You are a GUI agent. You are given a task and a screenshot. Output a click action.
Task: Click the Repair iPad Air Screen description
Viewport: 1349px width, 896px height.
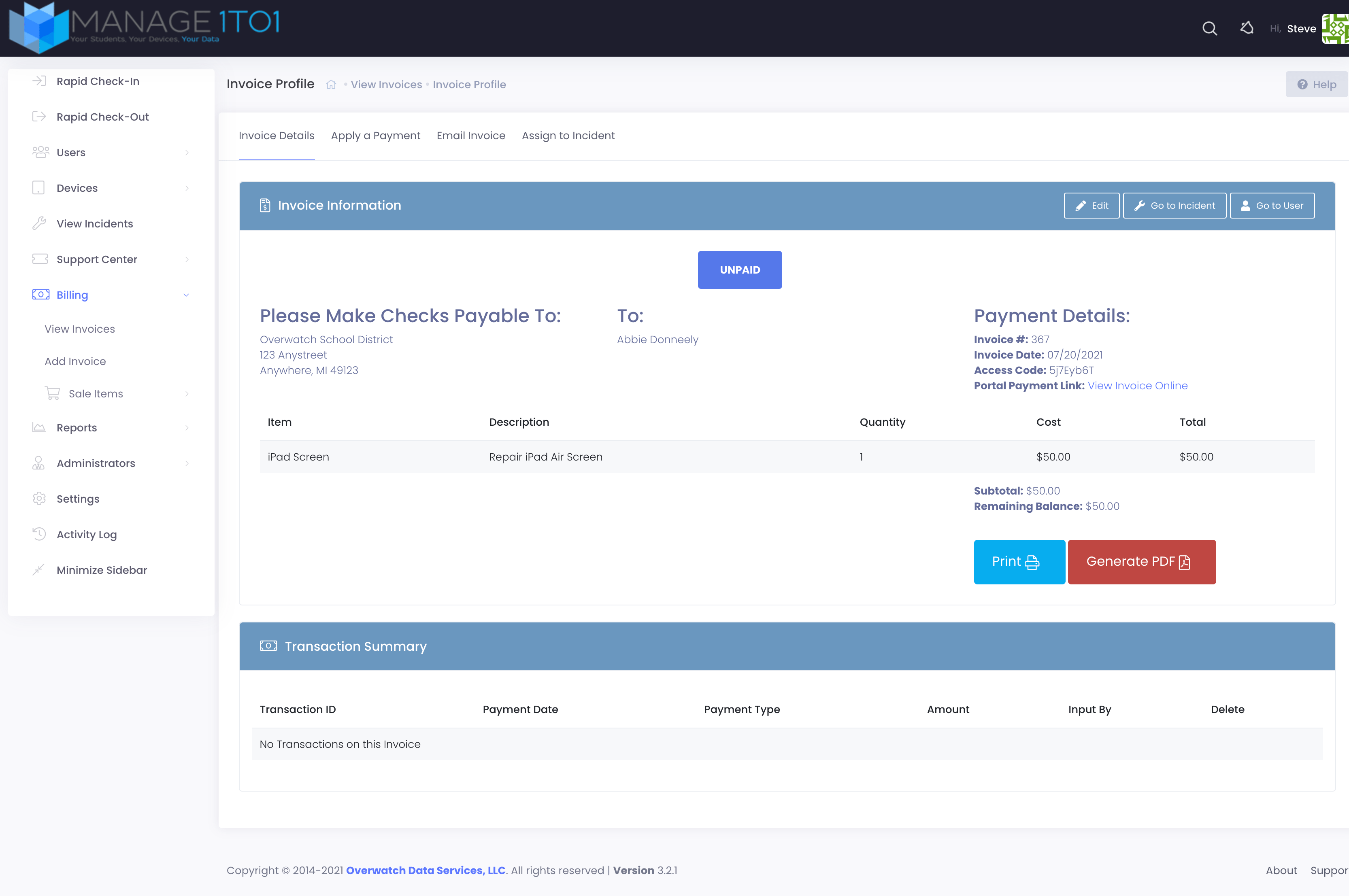click(546, 456)
